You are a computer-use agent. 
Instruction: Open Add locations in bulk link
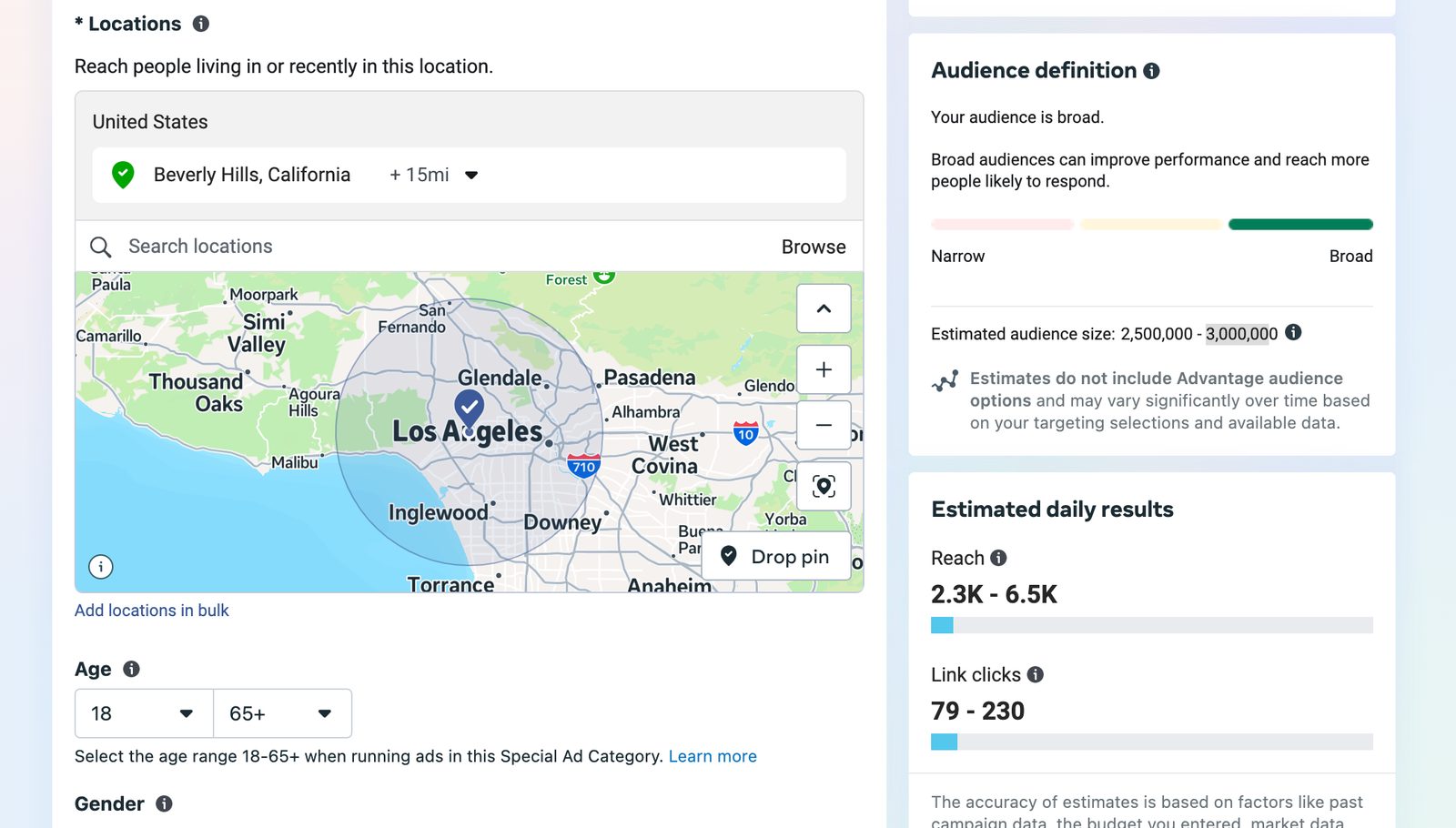click(151, 611)
